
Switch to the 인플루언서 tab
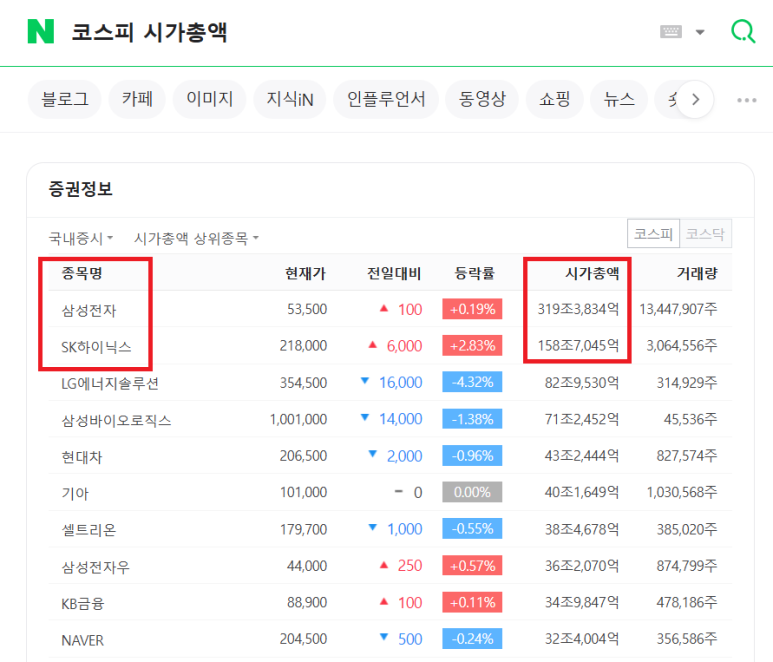click(386, 100)
